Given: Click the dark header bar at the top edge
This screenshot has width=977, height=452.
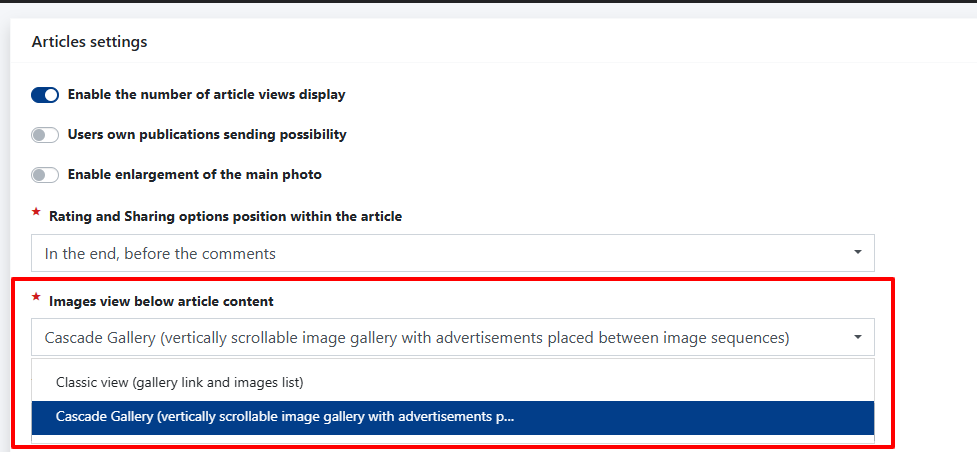Looking at the screenshot, I should pos(488,2).
